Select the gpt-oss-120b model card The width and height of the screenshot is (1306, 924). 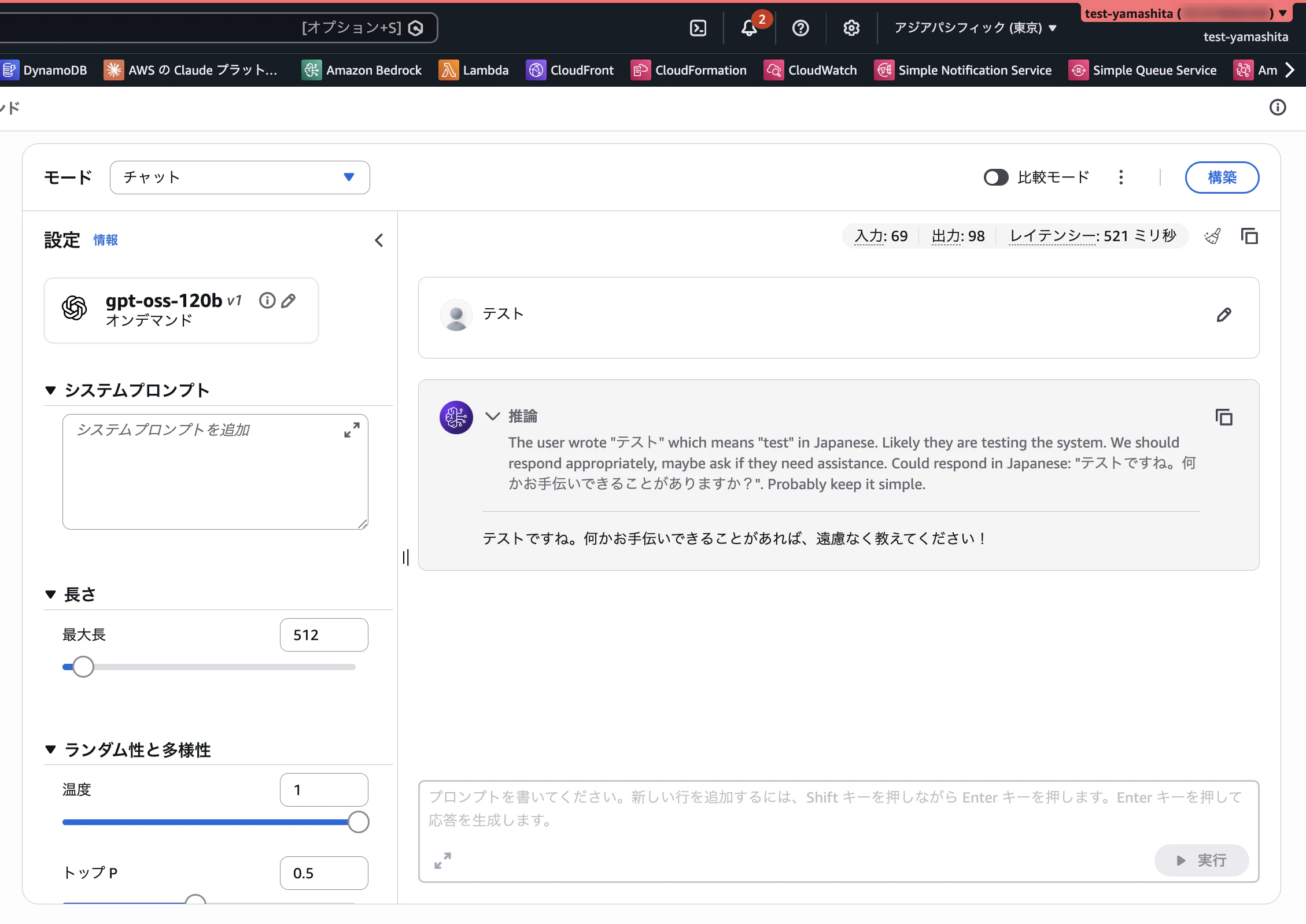[181, 311]
